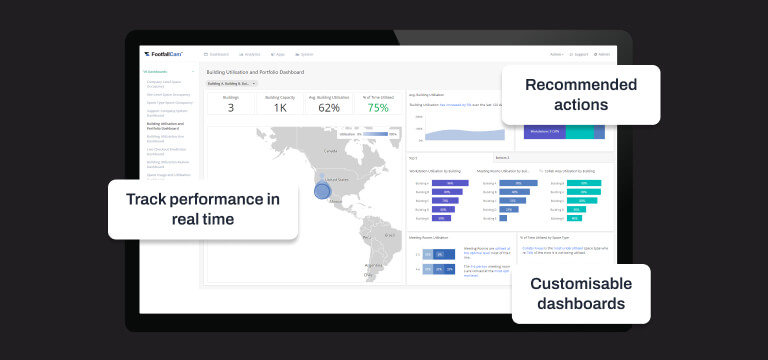
Task: Click top bar in Meeting Rooms Utilisation chart
Action: coord(518,183)
